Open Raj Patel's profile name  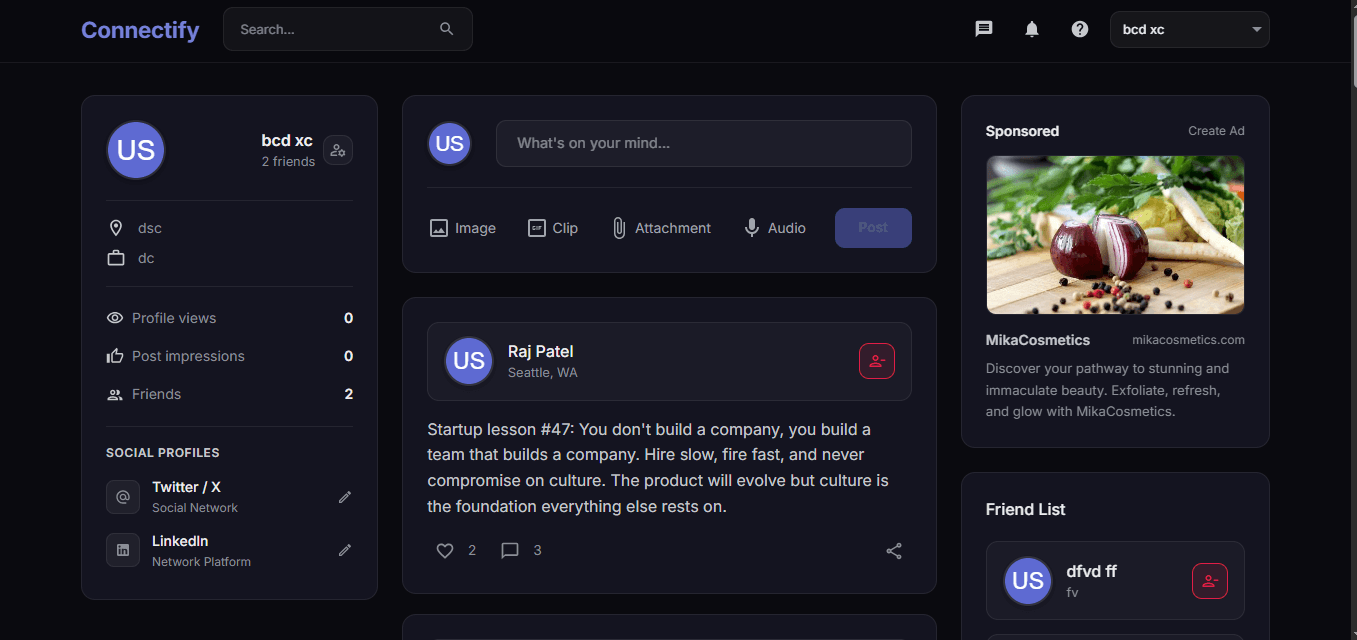pos(540,351)
